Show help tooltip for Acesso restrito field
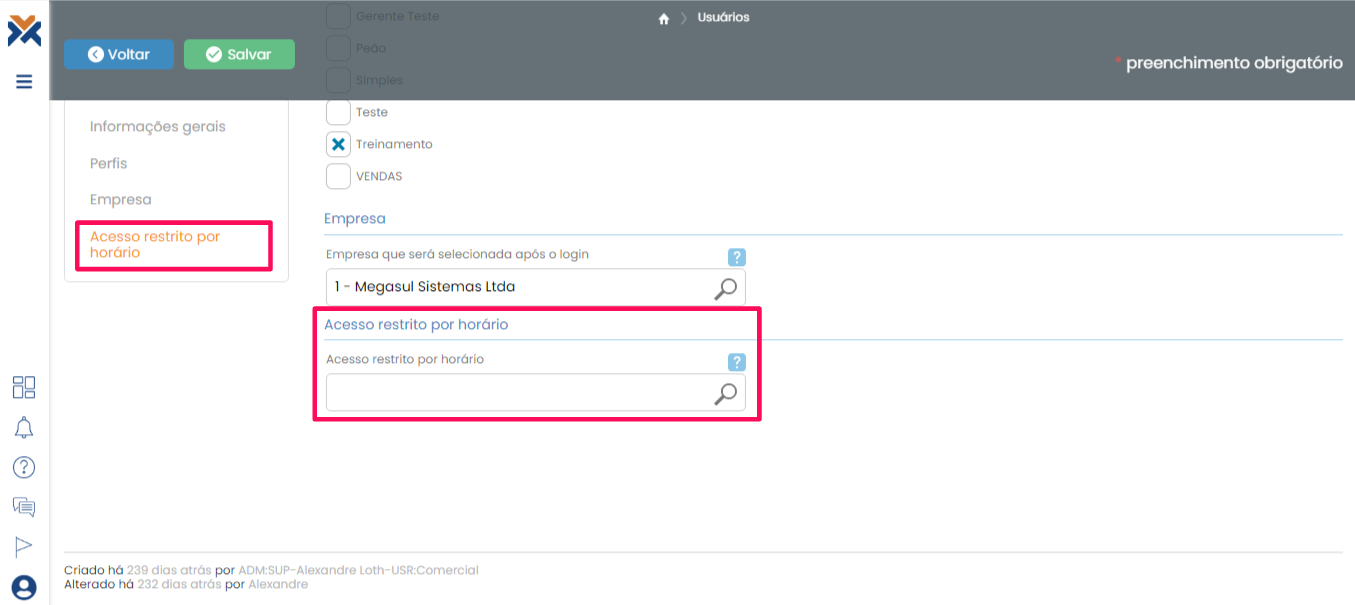1355x605 pixels. 737,362
